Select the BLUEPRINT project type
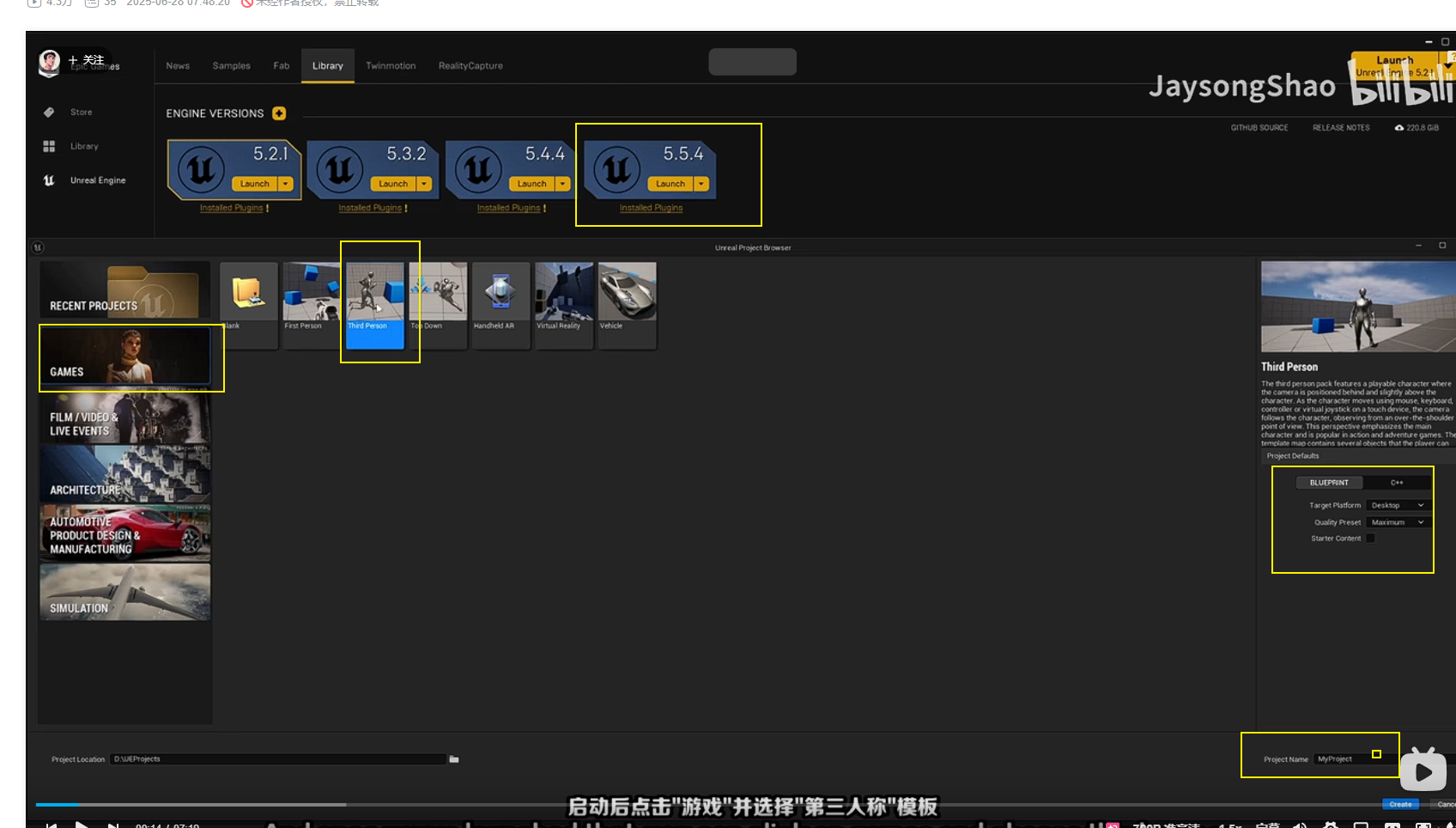This screenshot has height=828, width=1456. pos(1329,483)
